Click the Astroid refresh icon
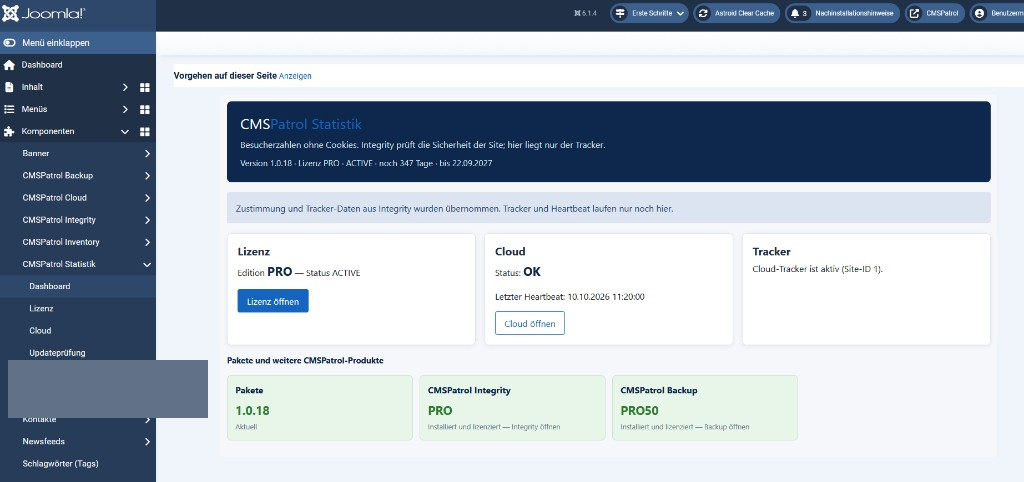This screenshot has width=1024, height=482. [703, 13]
